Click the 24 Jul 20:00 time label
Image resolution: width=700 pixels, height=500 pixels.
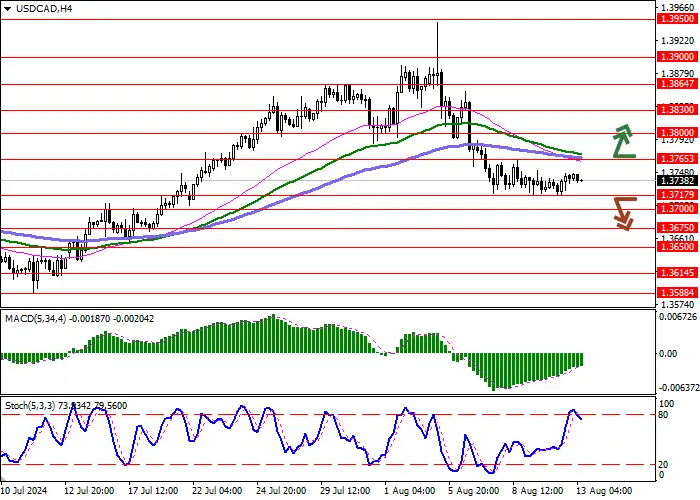point(282,491)
